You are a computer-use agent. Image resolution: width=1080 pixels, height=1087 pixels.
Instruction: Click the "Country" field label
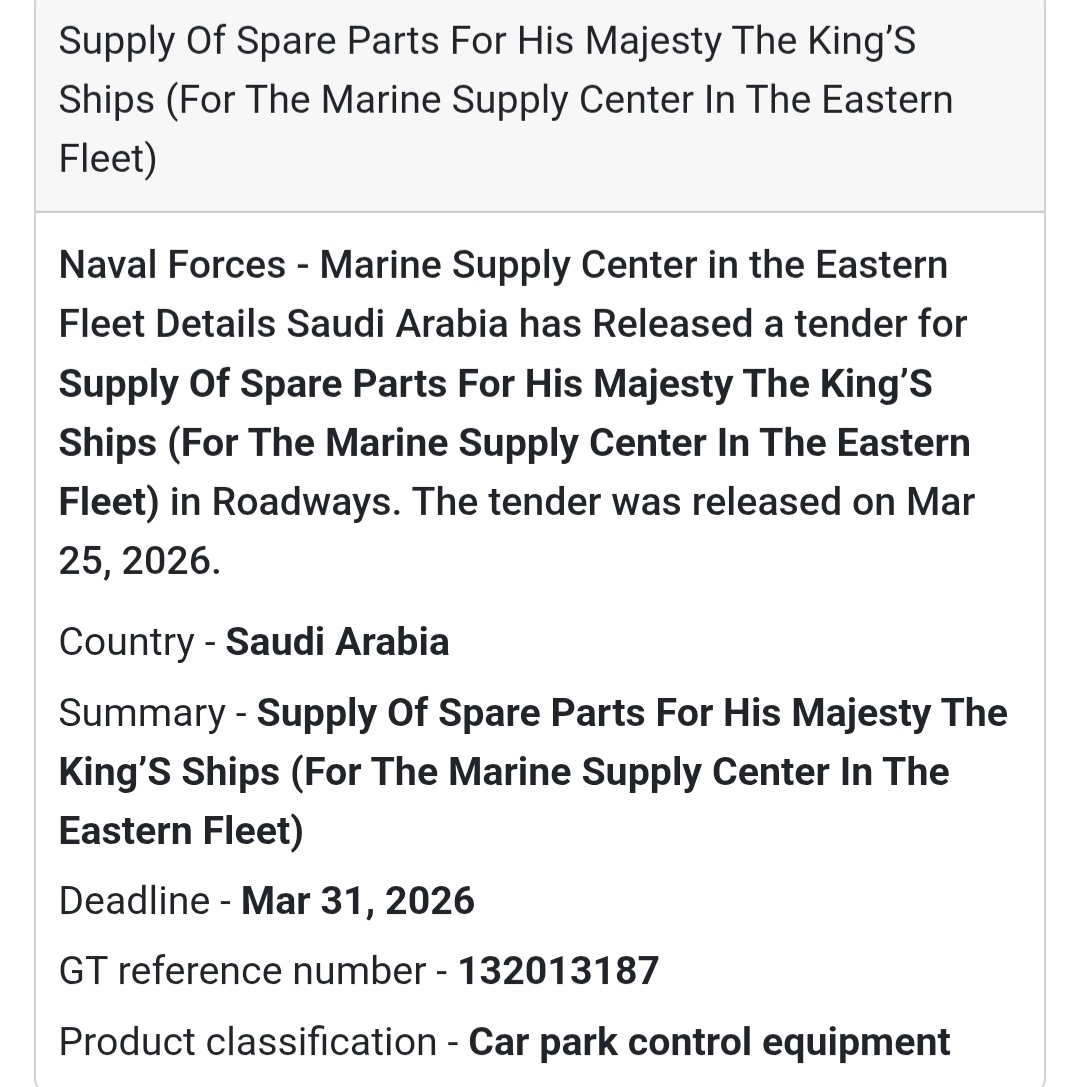pos(126,642)
